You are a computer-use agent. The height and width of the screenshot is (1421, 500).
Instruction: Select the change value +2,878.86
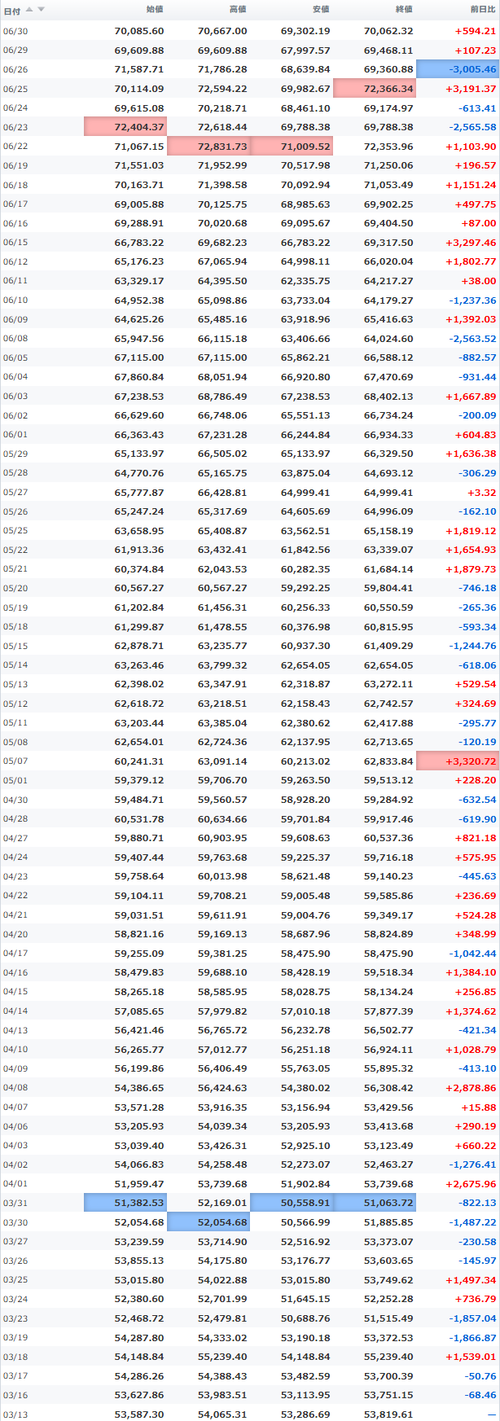pyautogui.click(x=470, y=1089)
